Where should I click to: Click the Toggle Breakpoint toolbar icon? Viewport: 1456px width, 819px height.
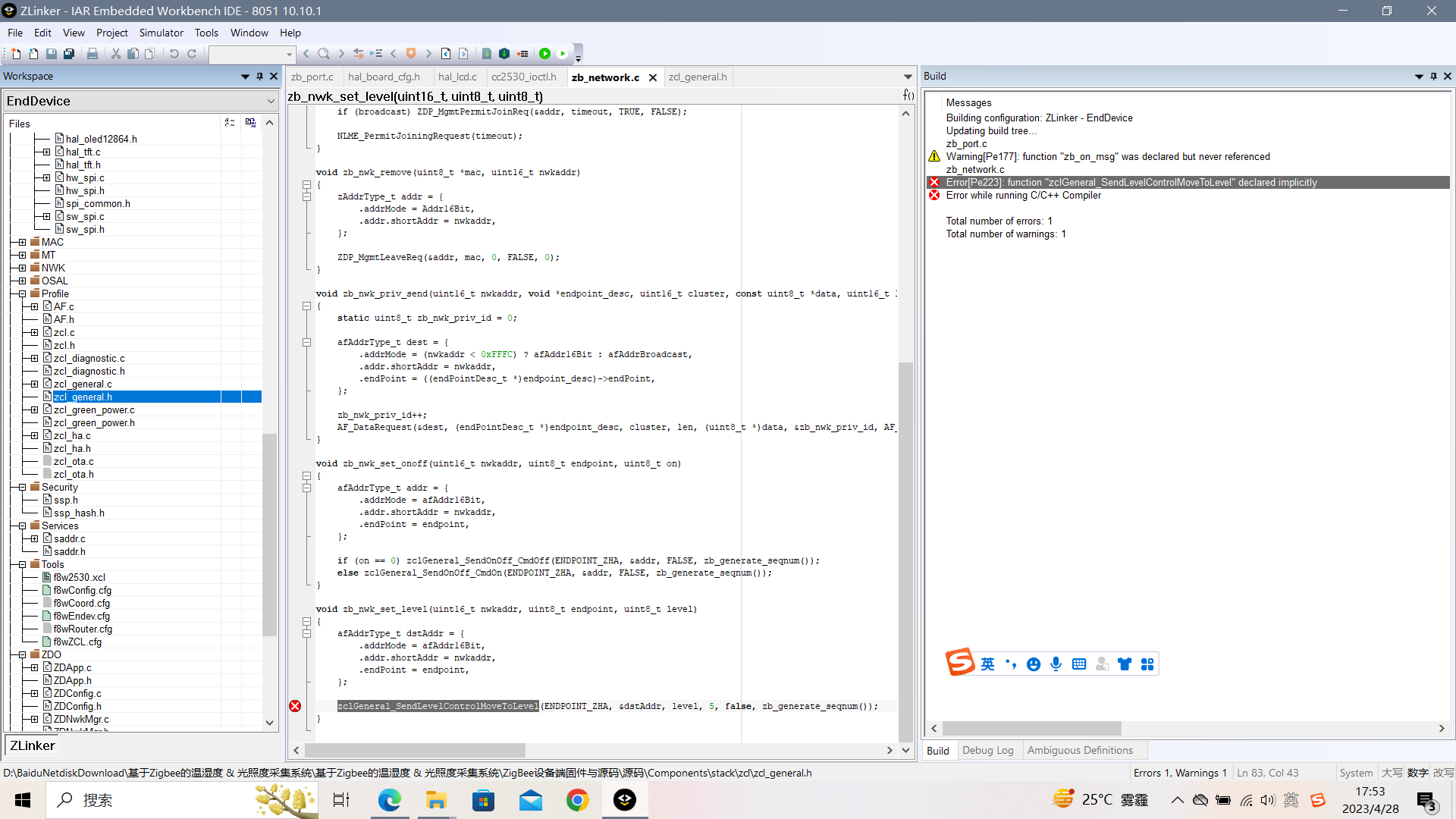pyautogui.click(x=522, y=54)
